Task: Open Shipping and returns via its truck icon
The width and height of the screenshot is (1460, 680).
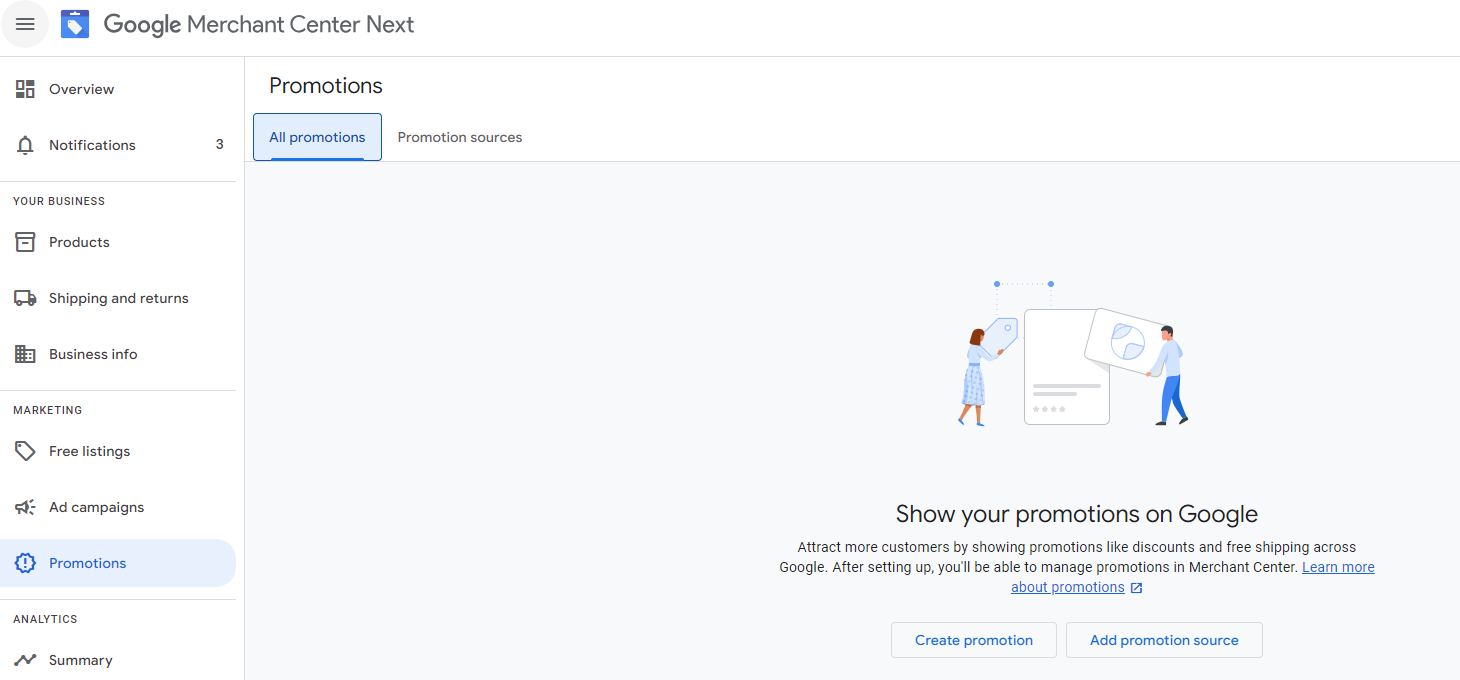Action: [x=25, y=297]
